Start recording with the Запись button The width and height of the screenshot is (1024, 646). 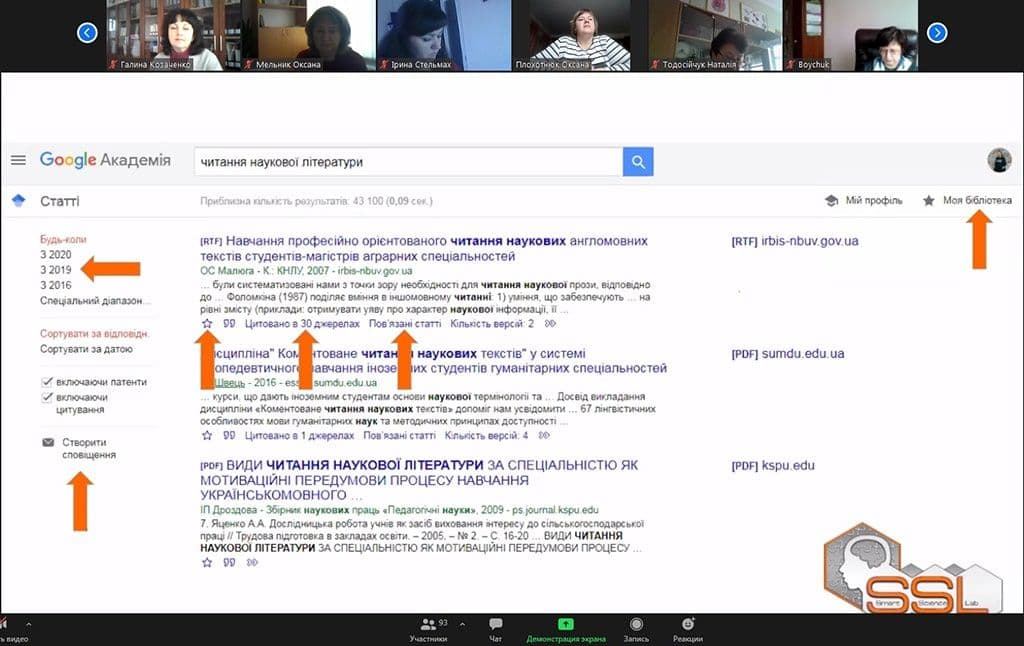[636, 630]
